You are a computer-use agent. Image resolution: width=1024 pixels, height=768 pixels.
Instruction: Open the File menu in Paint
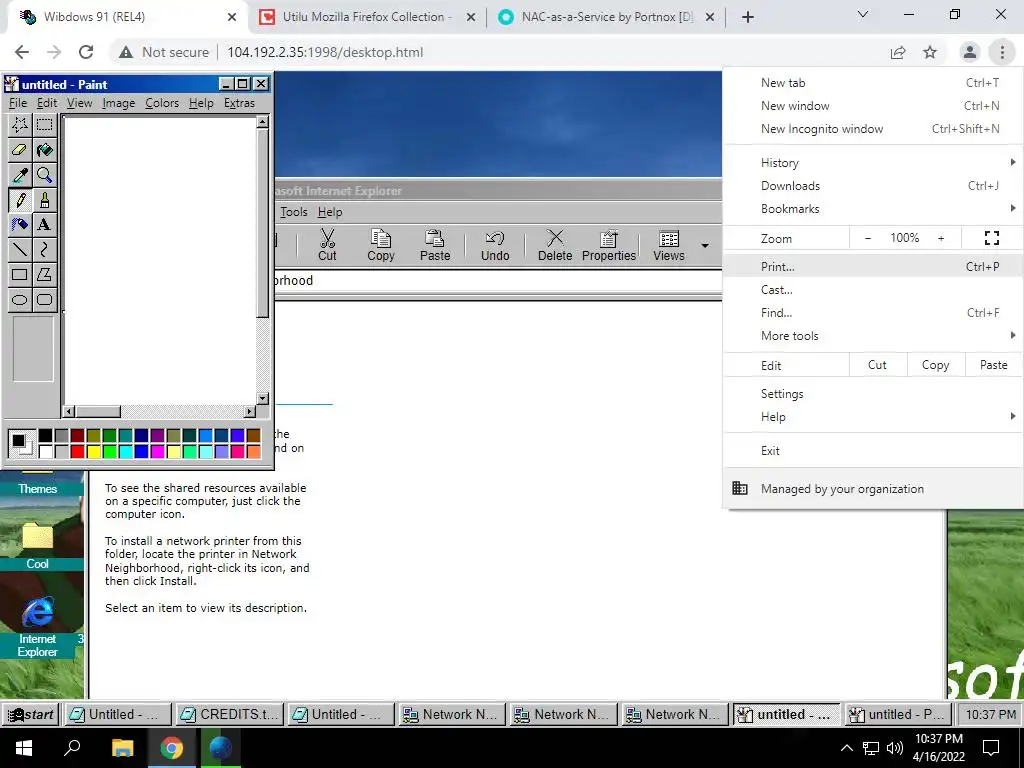point(18,103)
